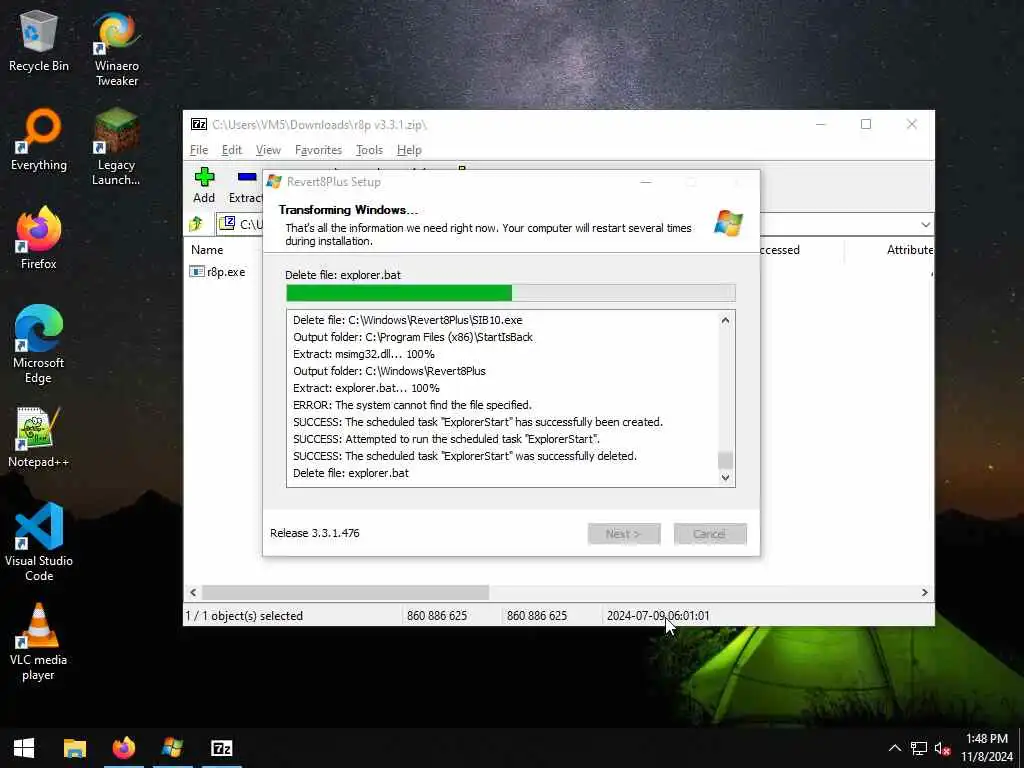The image size is (1024, 768).
Task: Open the Tools menu in 7-Zip
Action: [369, 150]
